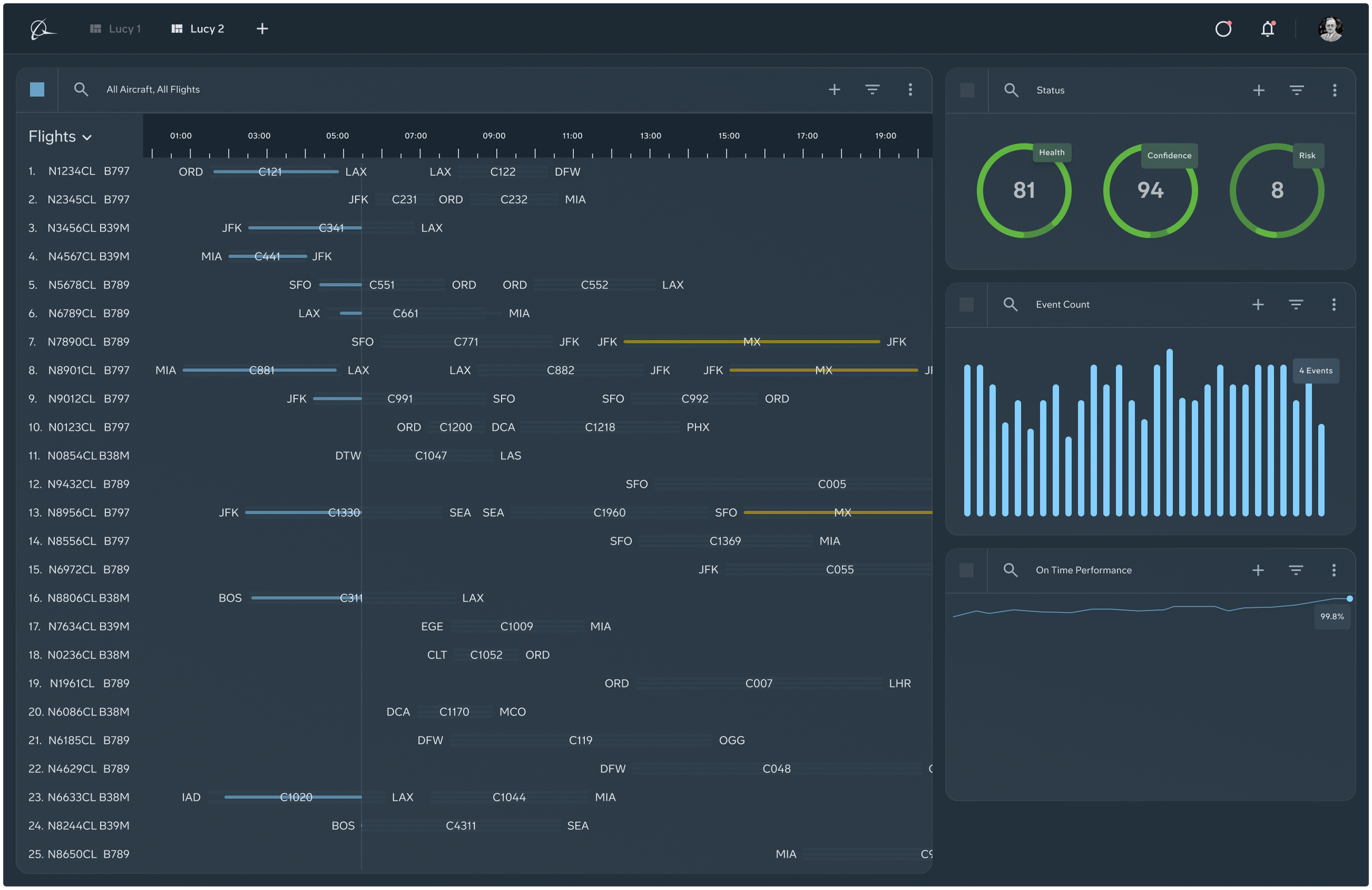Open filter options in Status panel

1296,90
